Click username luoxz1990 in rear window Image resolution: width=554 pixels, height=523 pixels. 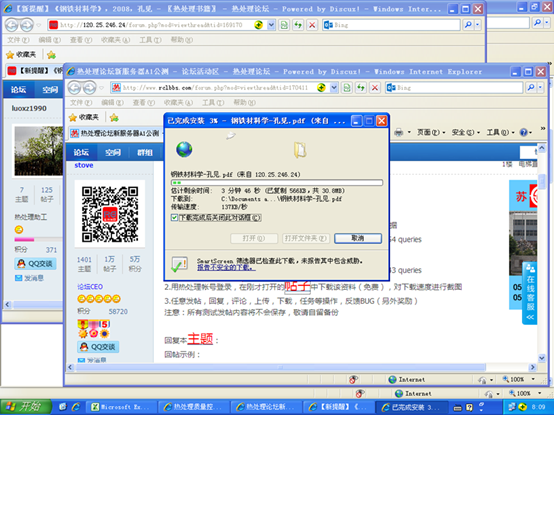click(29, 108)
